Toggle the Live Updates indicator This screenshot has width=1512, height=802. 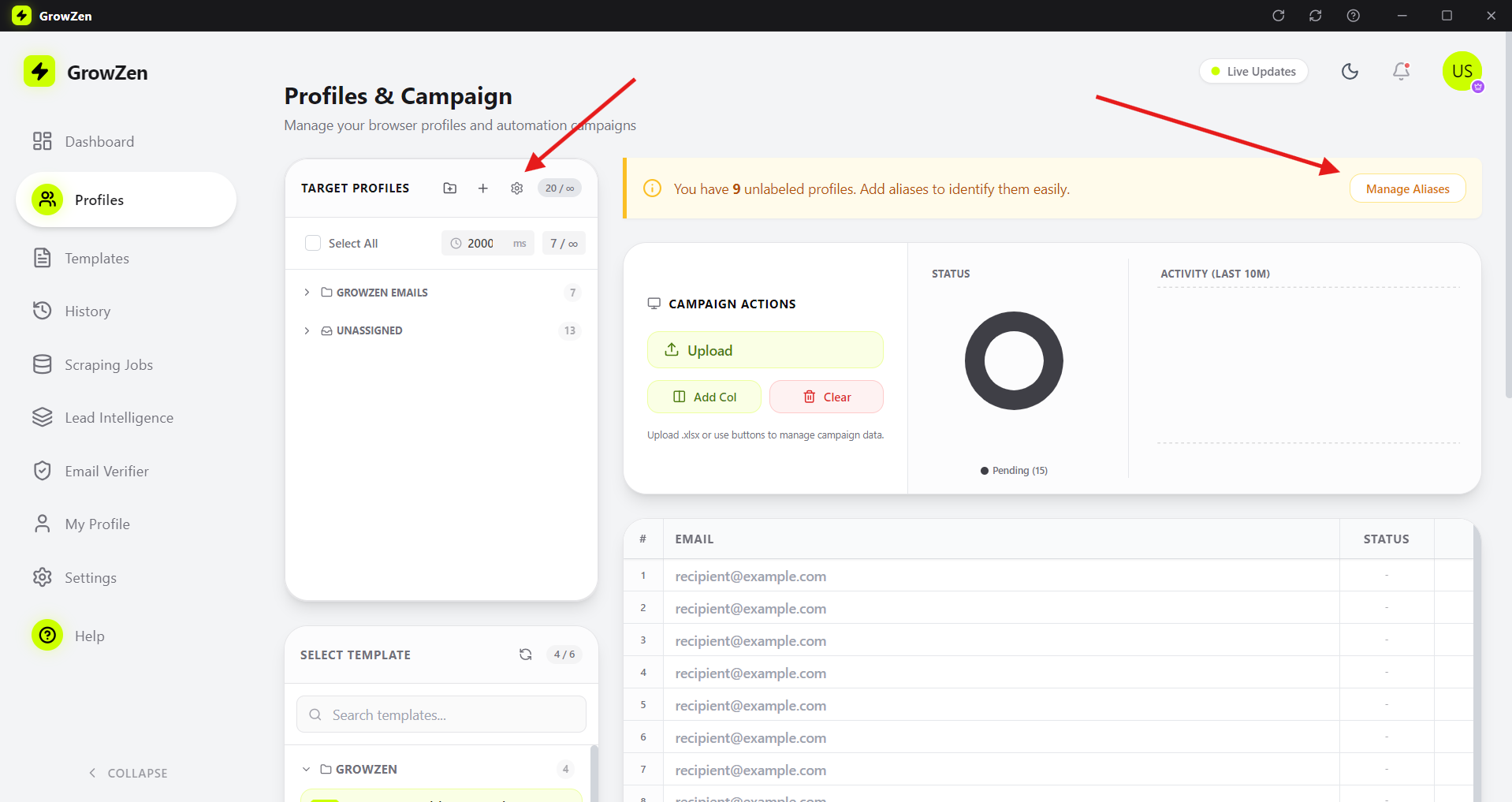point(1253,72)
